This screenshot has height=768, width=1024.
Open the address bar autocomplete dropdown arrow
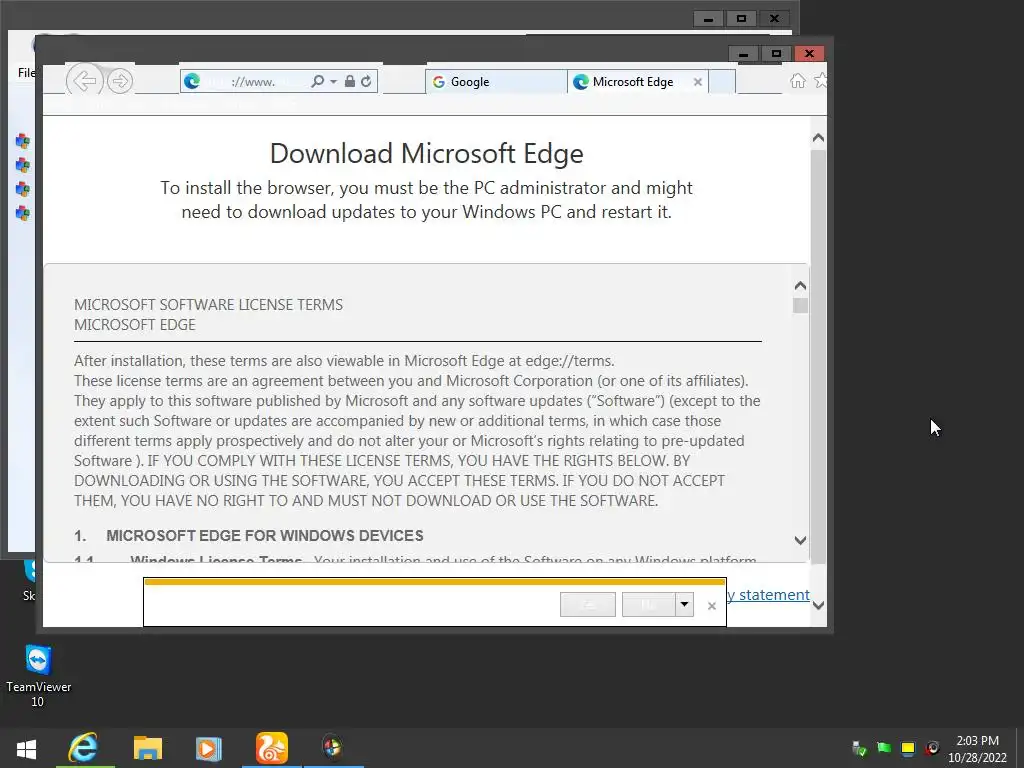click(x=333, y=82)
